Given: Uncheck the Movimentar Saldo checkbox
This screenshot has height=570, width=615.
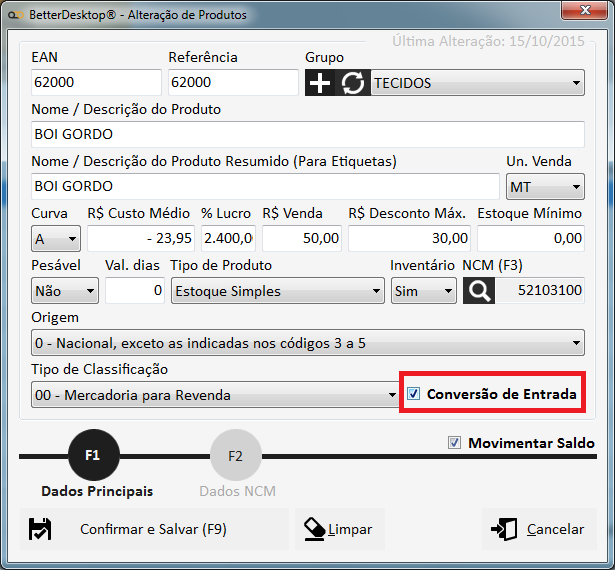Looking at the screenshot, I should tap(455, 443).
